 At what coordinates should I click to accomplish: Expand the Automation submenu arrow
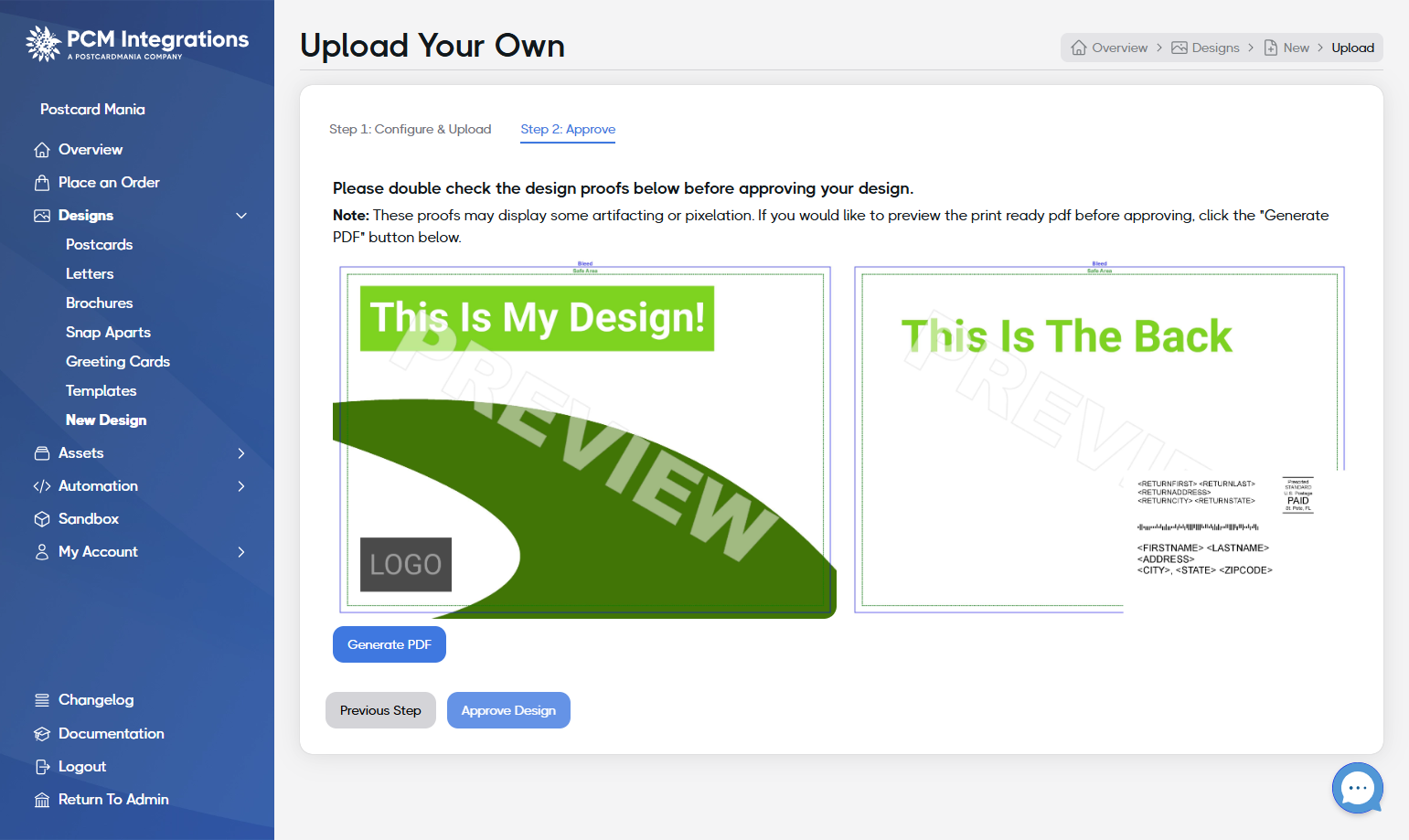tap(241, 486)
